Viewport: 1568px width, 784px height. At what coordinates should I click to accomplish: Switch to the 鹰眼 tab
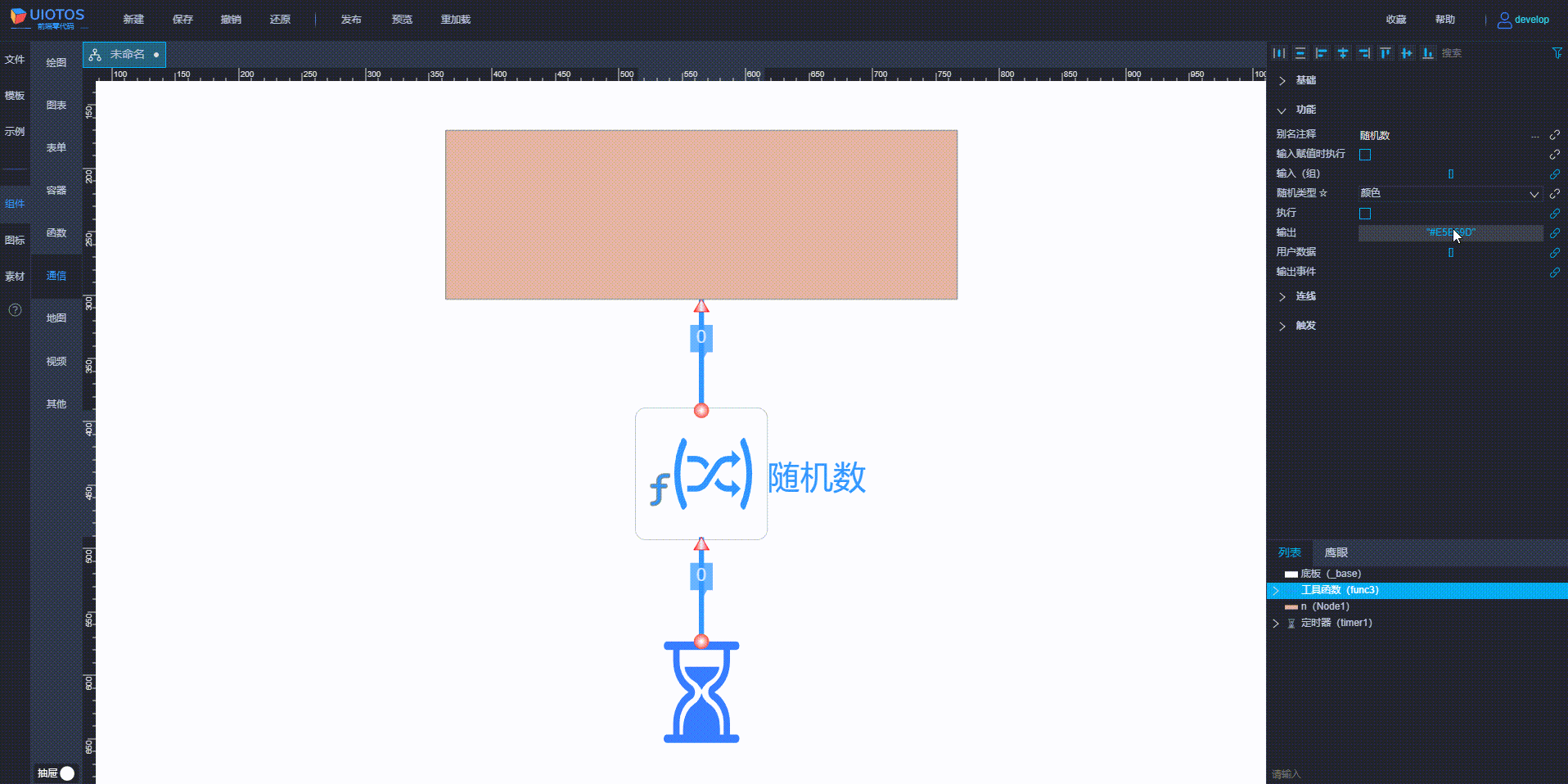point(1336,552)
